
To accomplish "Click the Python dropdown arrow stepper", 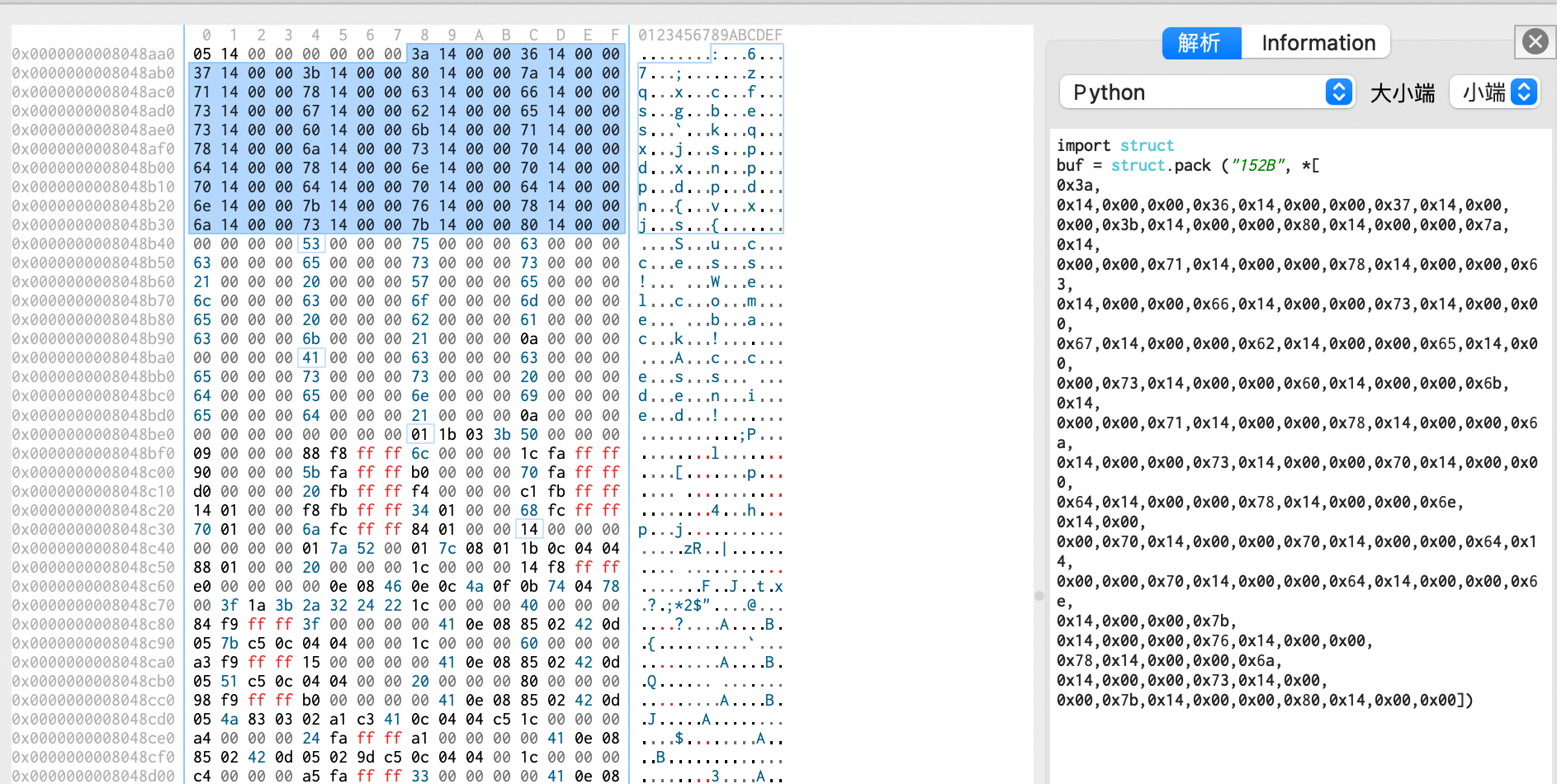I will tap(1338, 92).
